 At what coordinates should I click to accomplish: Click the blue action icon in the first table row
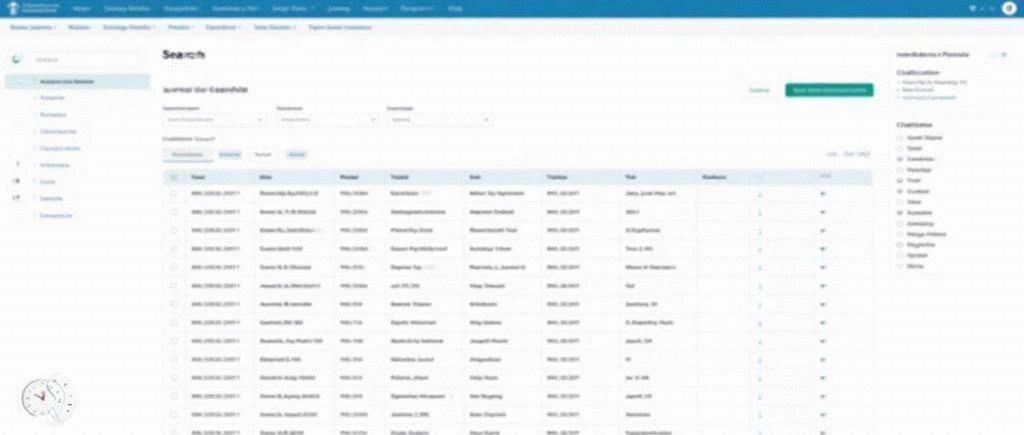(759, 194)
